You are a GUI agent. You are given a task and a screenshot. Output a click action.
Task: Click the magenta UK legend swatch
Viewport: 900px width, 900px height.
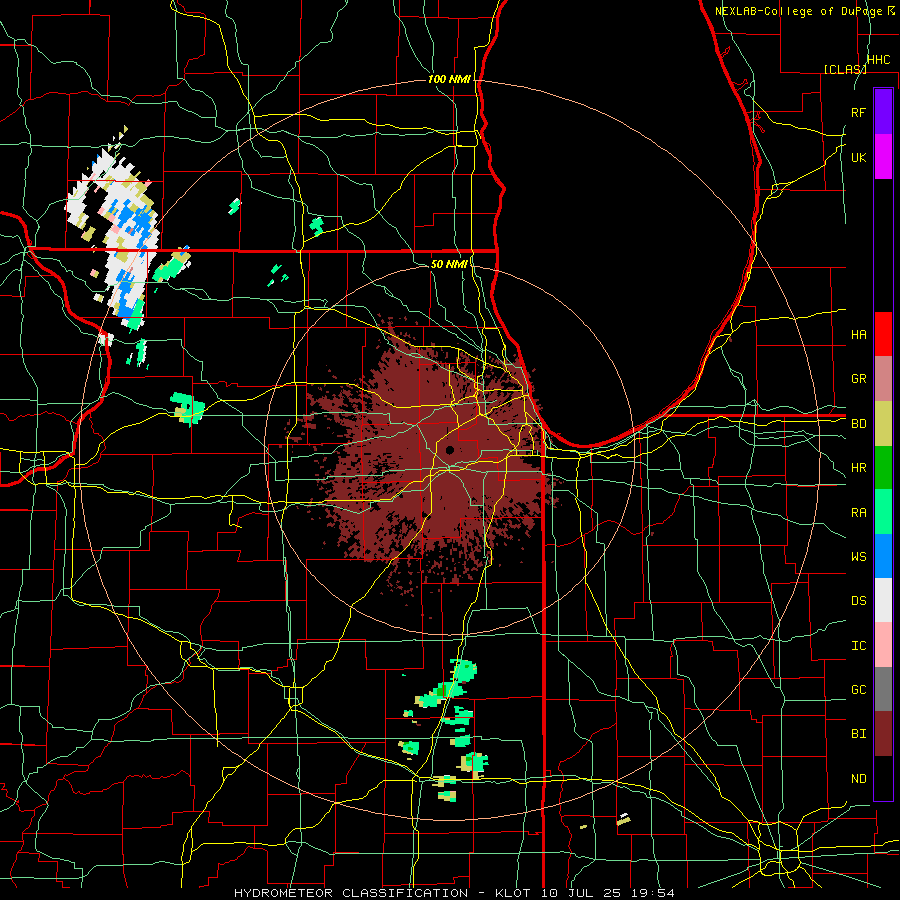[883, 157]
